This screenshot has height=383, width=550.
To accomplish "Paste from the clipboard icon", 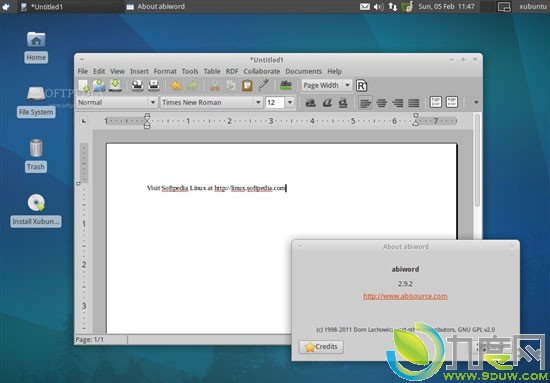I will 247,86.
